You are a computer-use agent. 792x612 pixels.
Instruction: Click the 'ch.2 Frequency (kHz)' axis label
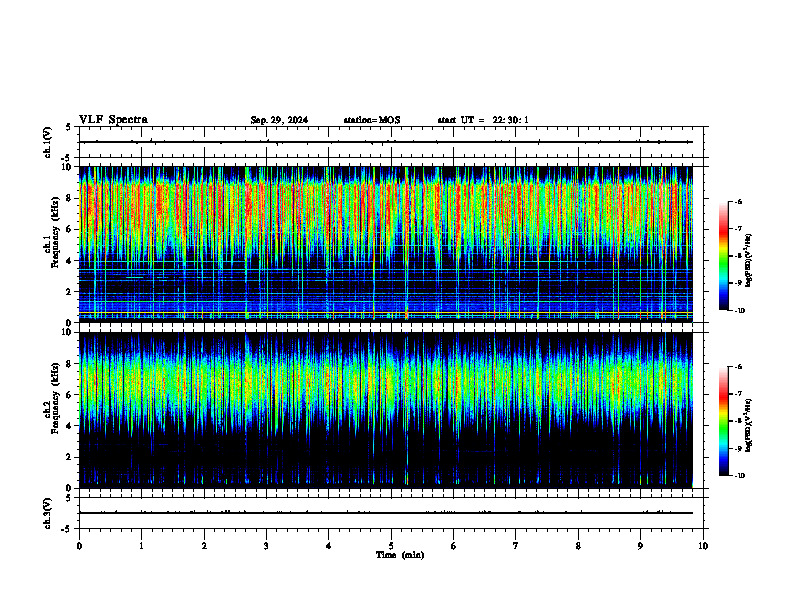click(51, 398)
